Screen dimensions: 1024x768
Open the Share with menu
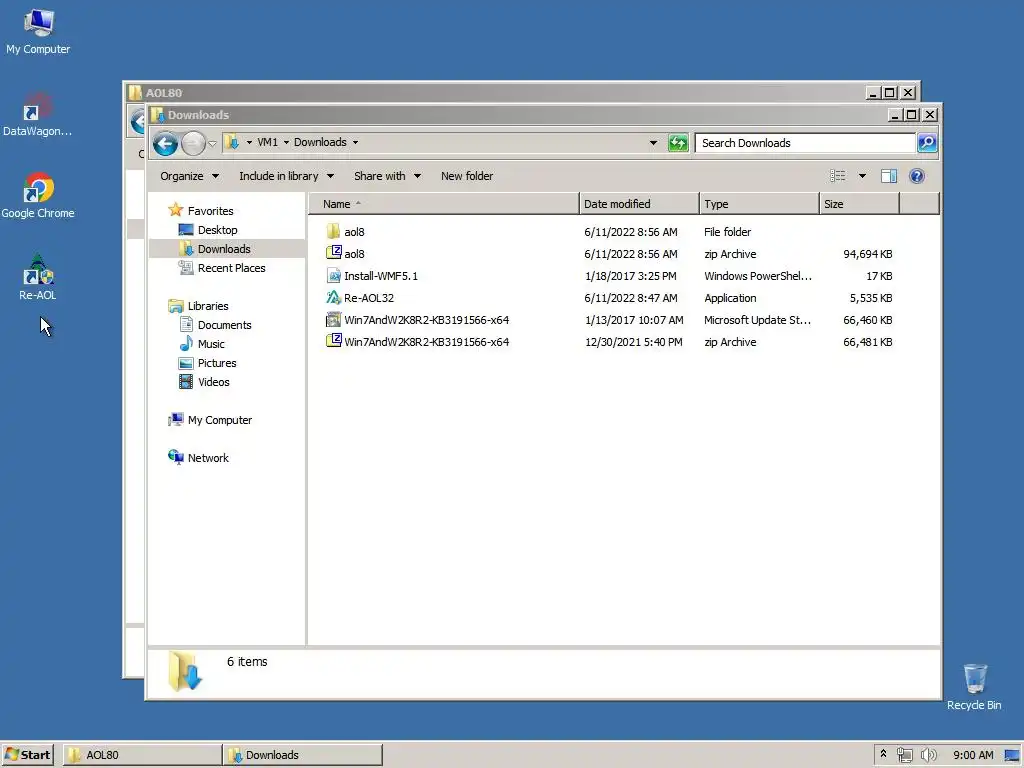387,176
